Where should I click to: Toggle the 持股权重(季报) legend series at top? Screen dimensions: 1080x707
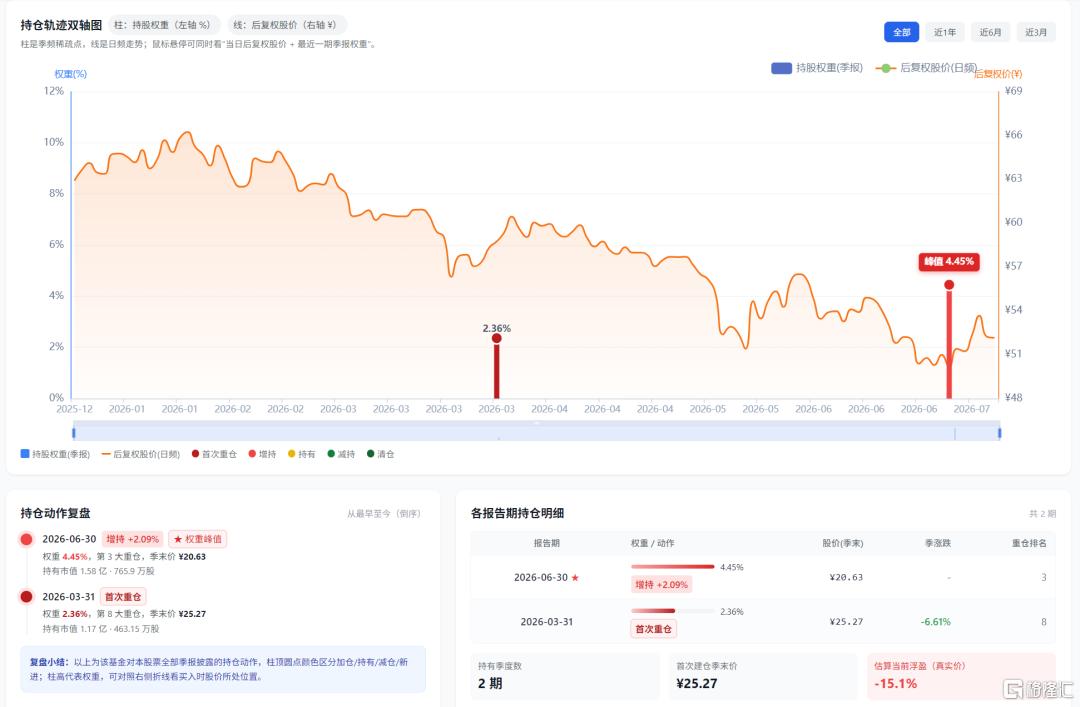[817, 68]
